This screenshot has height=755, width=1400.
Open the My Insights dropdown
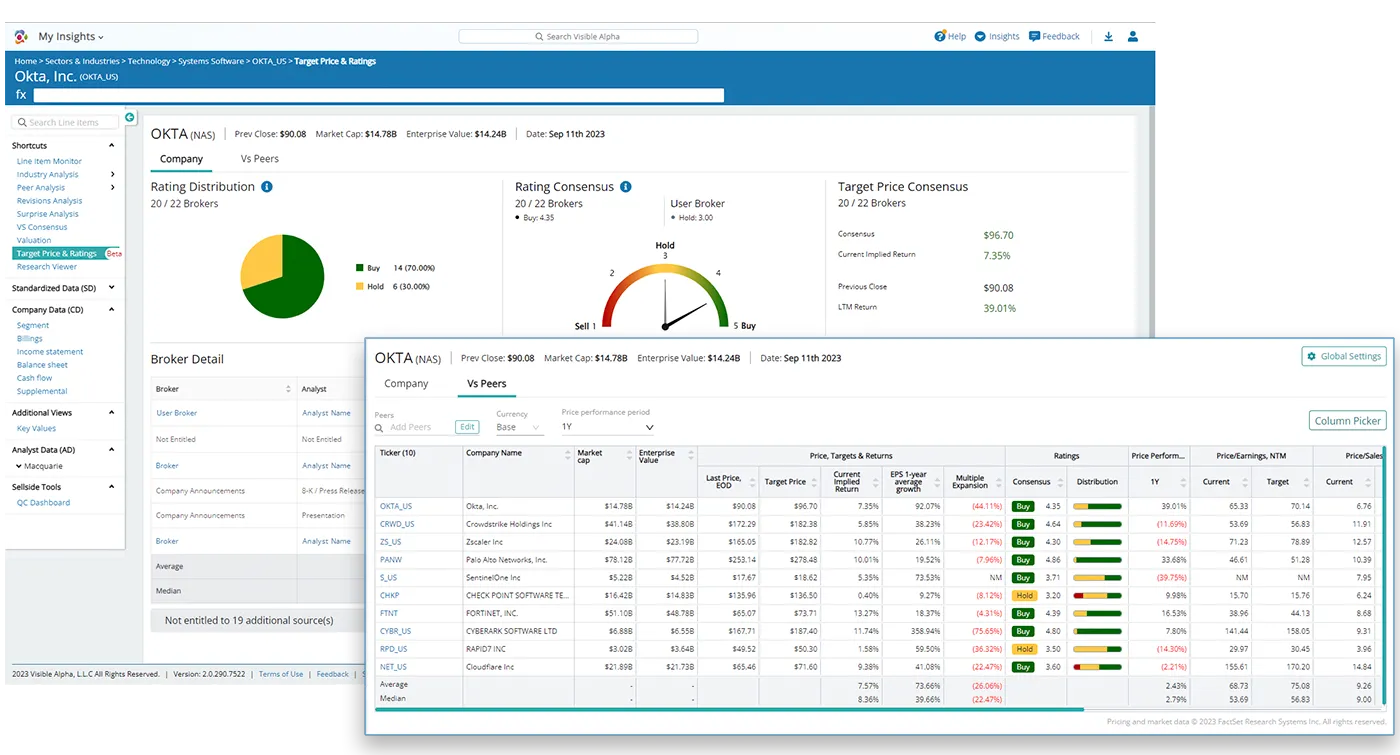[71, 37]
